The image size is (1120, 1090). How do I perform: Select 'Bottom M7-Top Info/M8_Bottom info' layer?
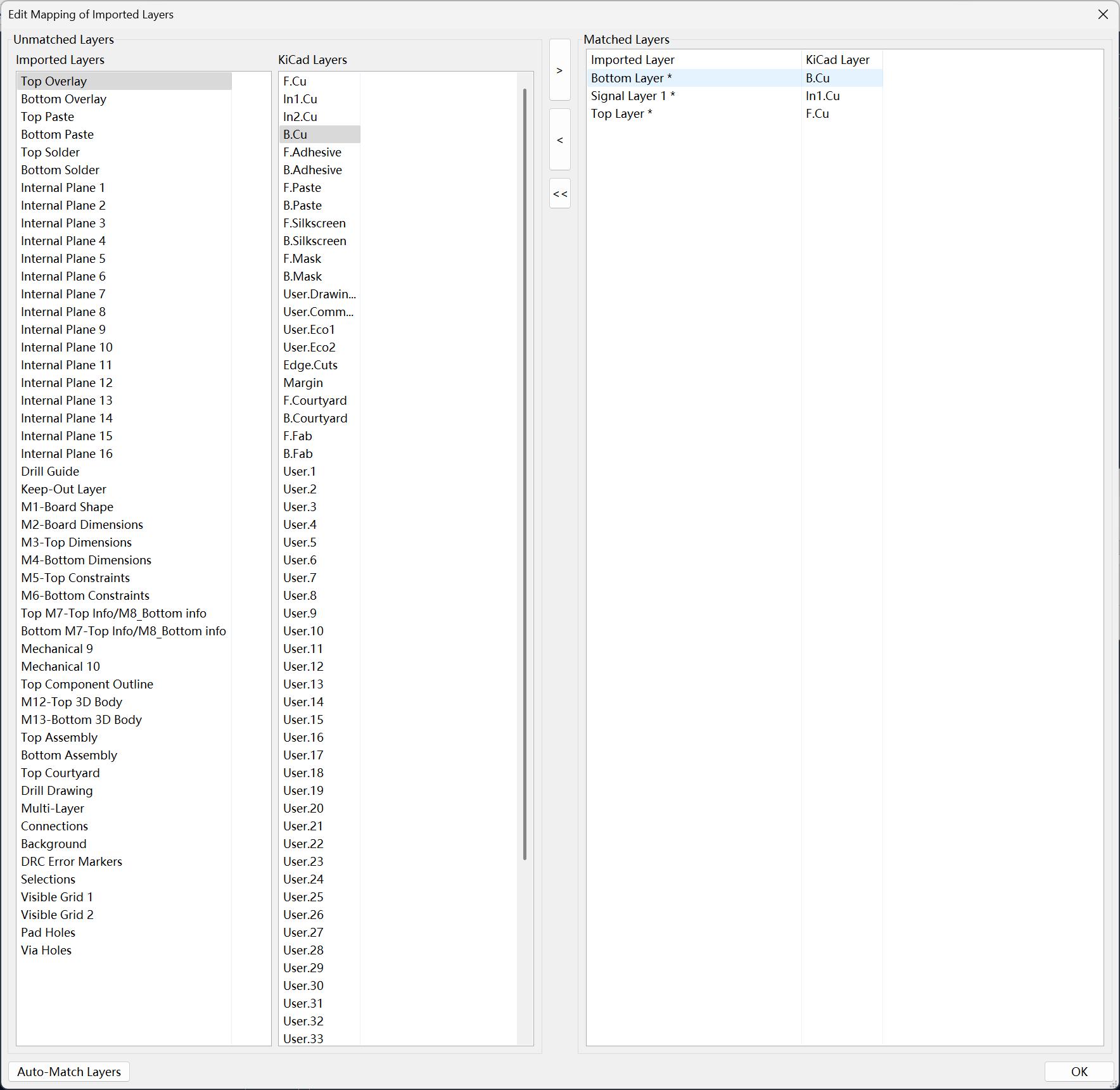coord(124,631)
